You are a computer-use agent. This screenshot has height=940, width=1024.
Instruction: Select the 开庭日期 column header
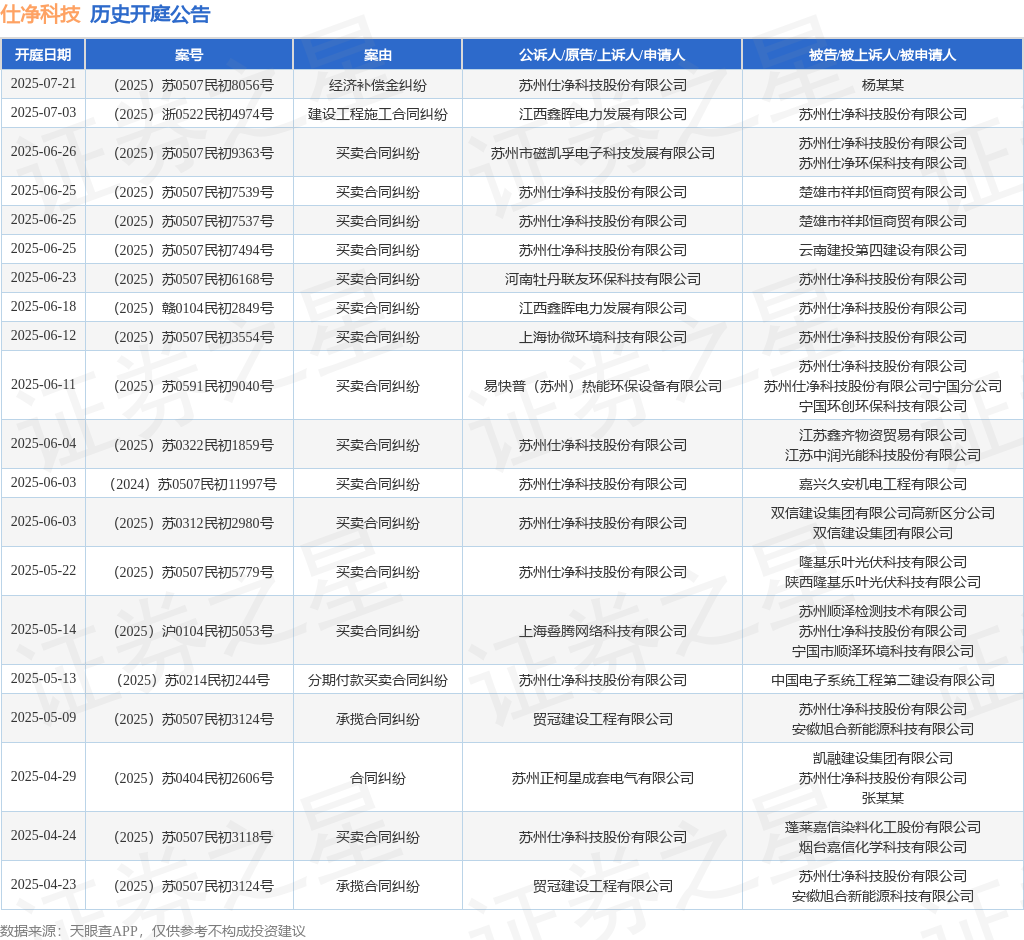43,55
